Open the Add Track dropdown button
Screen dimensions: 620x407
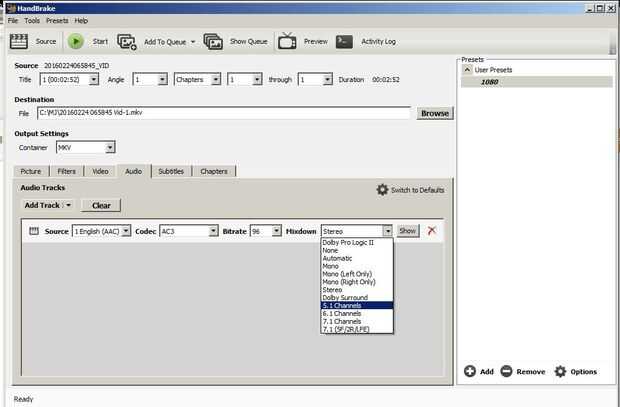pyautogui.click(x=47, y=205)
